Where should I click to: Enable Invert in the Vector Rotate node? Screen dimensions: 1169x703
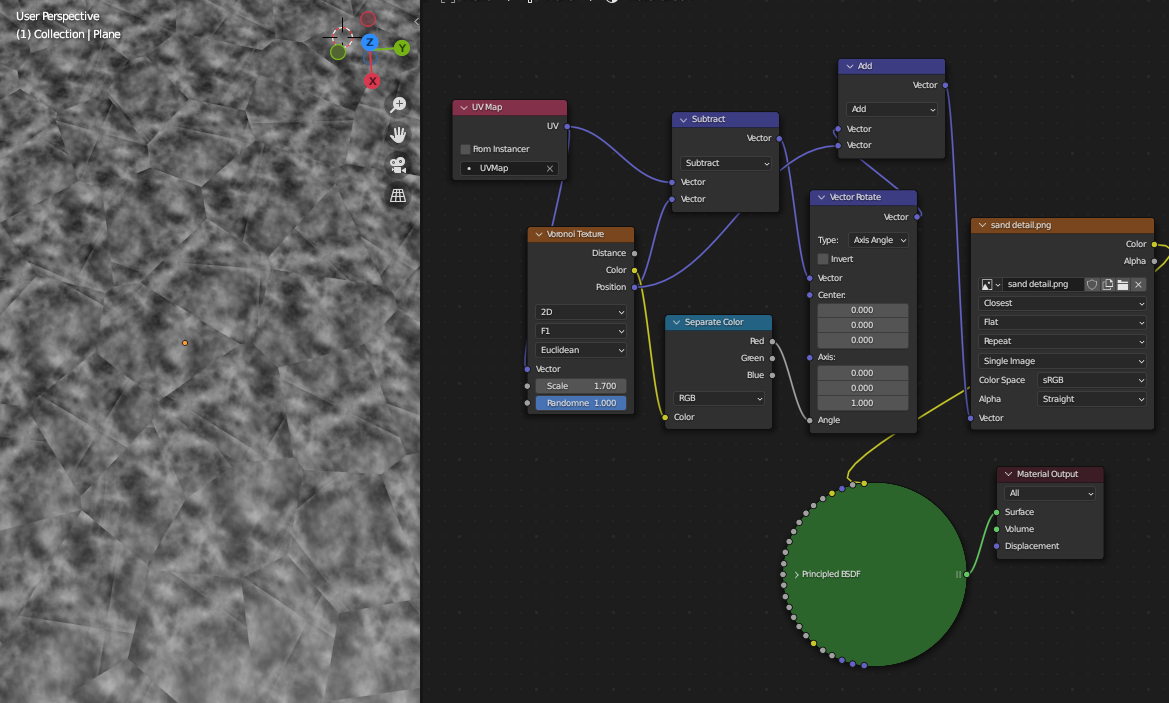[x=821, y=258]
